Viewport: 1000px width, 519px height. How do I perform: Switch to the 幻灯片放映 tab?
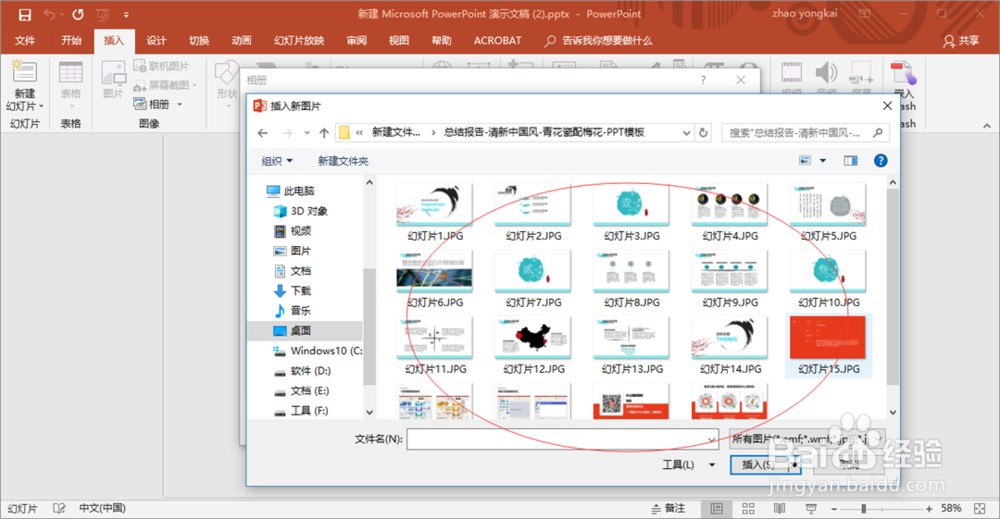click(x=299, y=41)
